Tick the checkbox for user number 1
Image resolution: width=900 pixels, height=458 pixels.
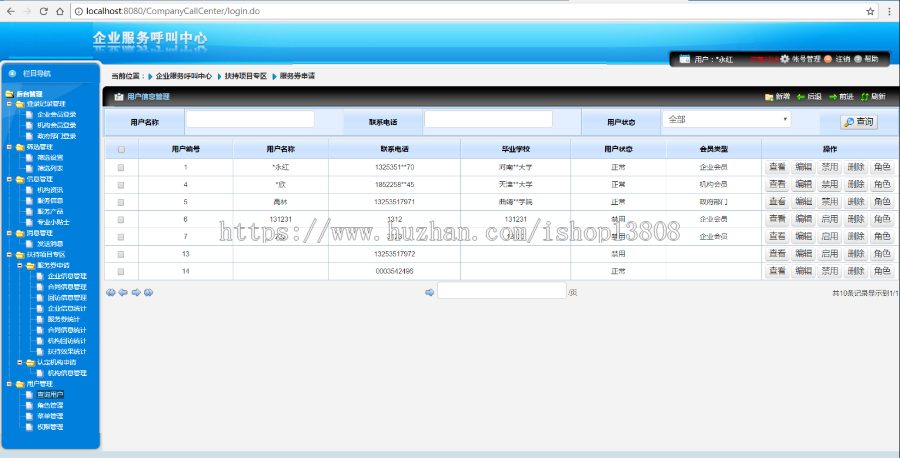click(121, 168)
